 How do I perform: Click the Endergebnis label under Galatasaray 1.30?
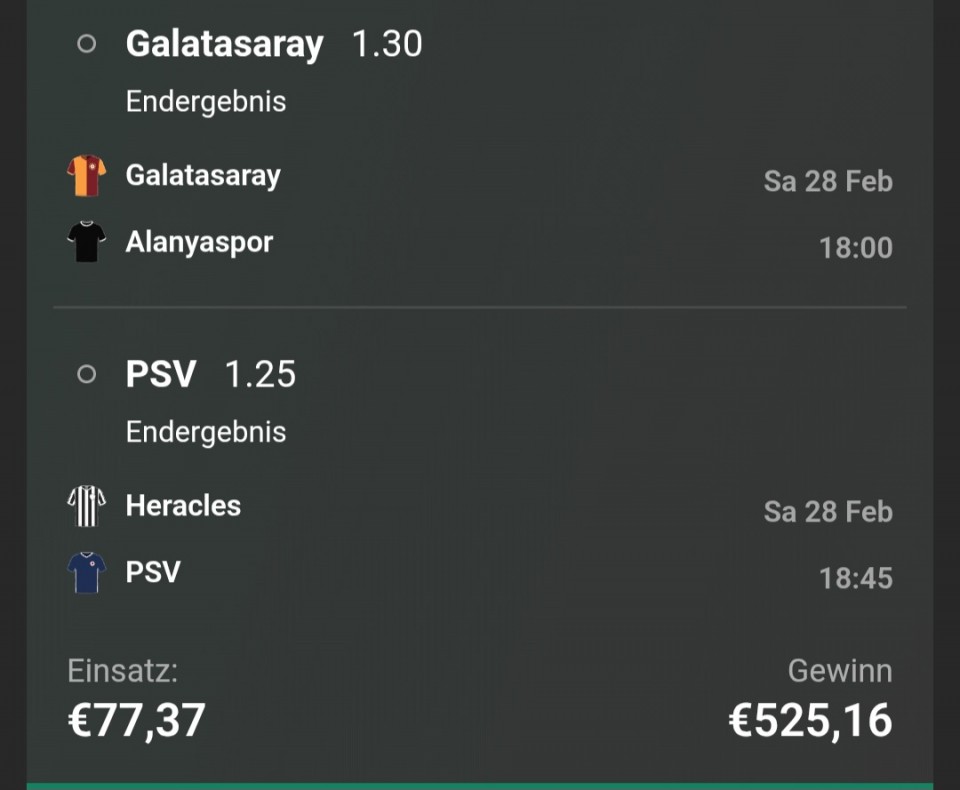[206, 102]
